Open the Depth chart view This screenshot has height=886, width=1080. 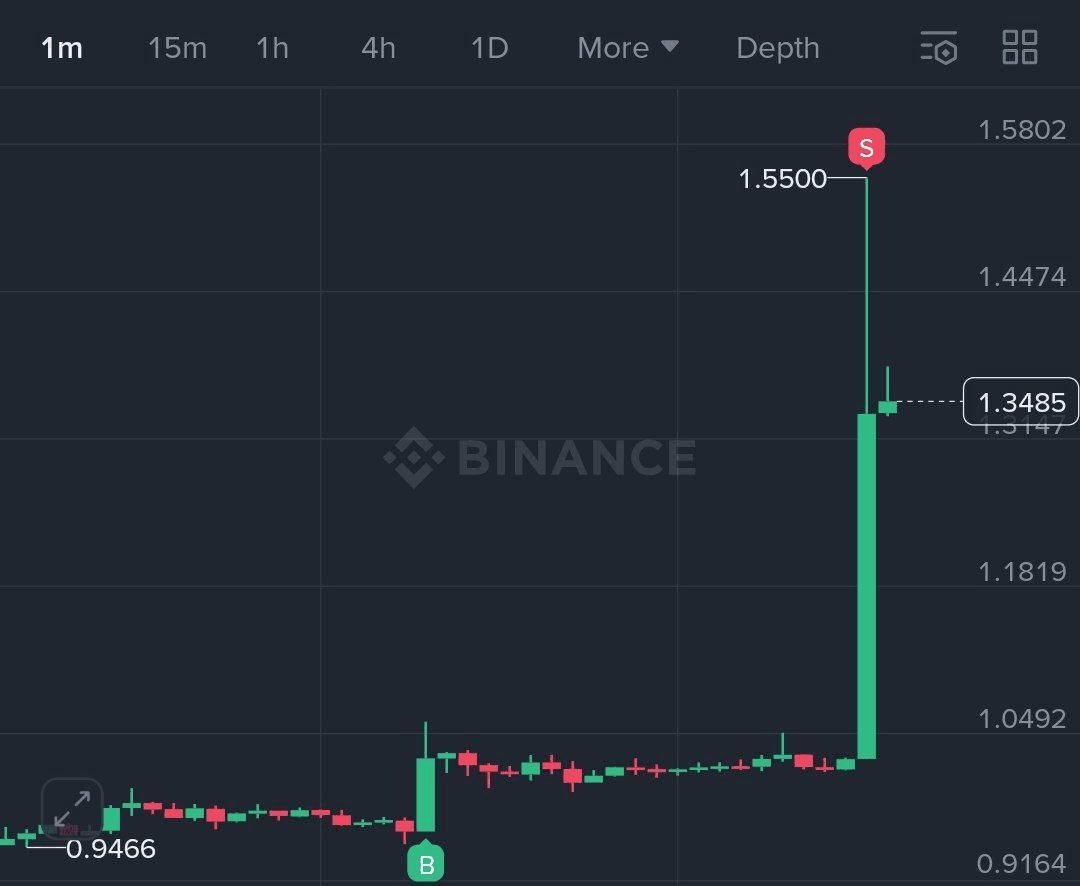click(778, 48)
